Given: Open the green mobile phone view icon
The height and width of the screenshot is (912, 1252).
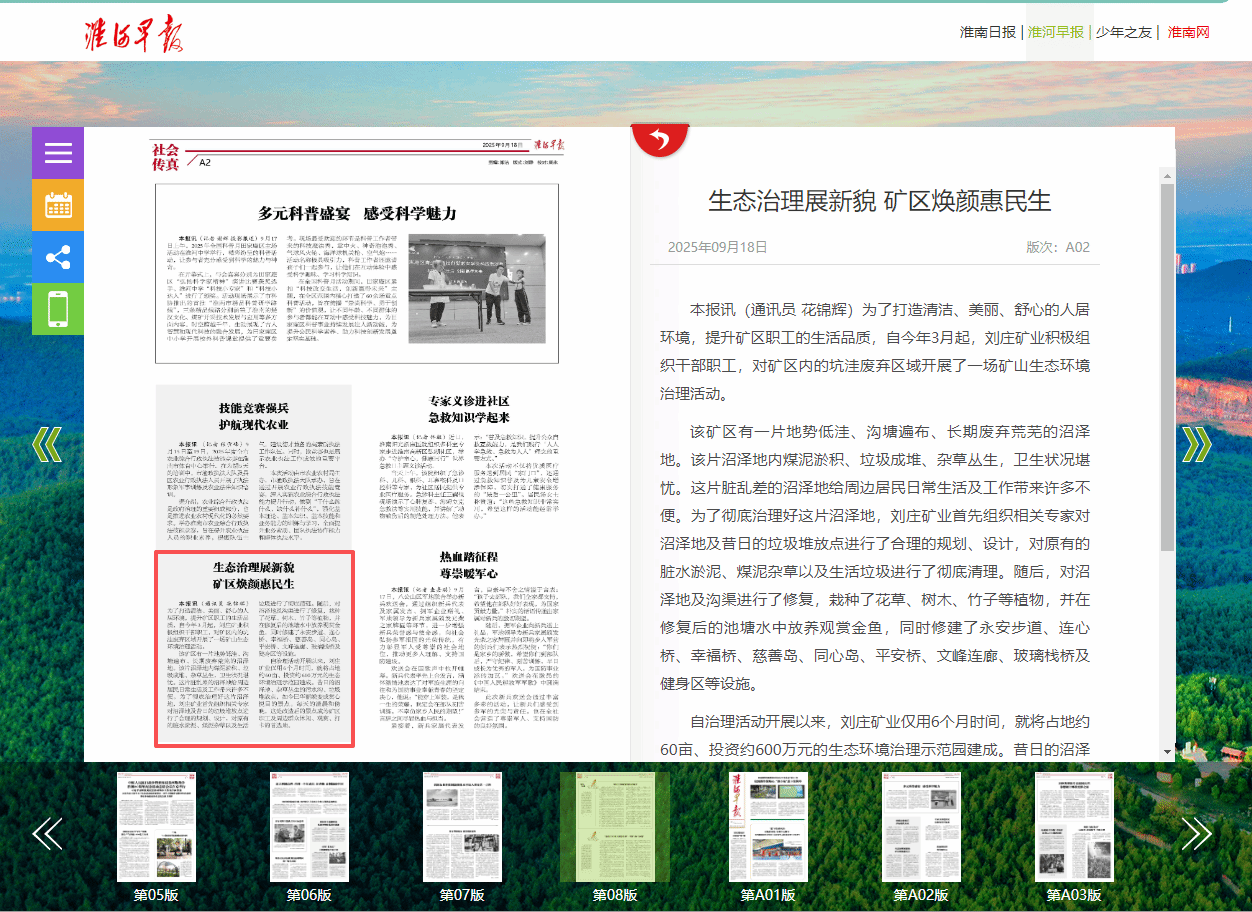Looking at the screenshot, I should [58, 309].
